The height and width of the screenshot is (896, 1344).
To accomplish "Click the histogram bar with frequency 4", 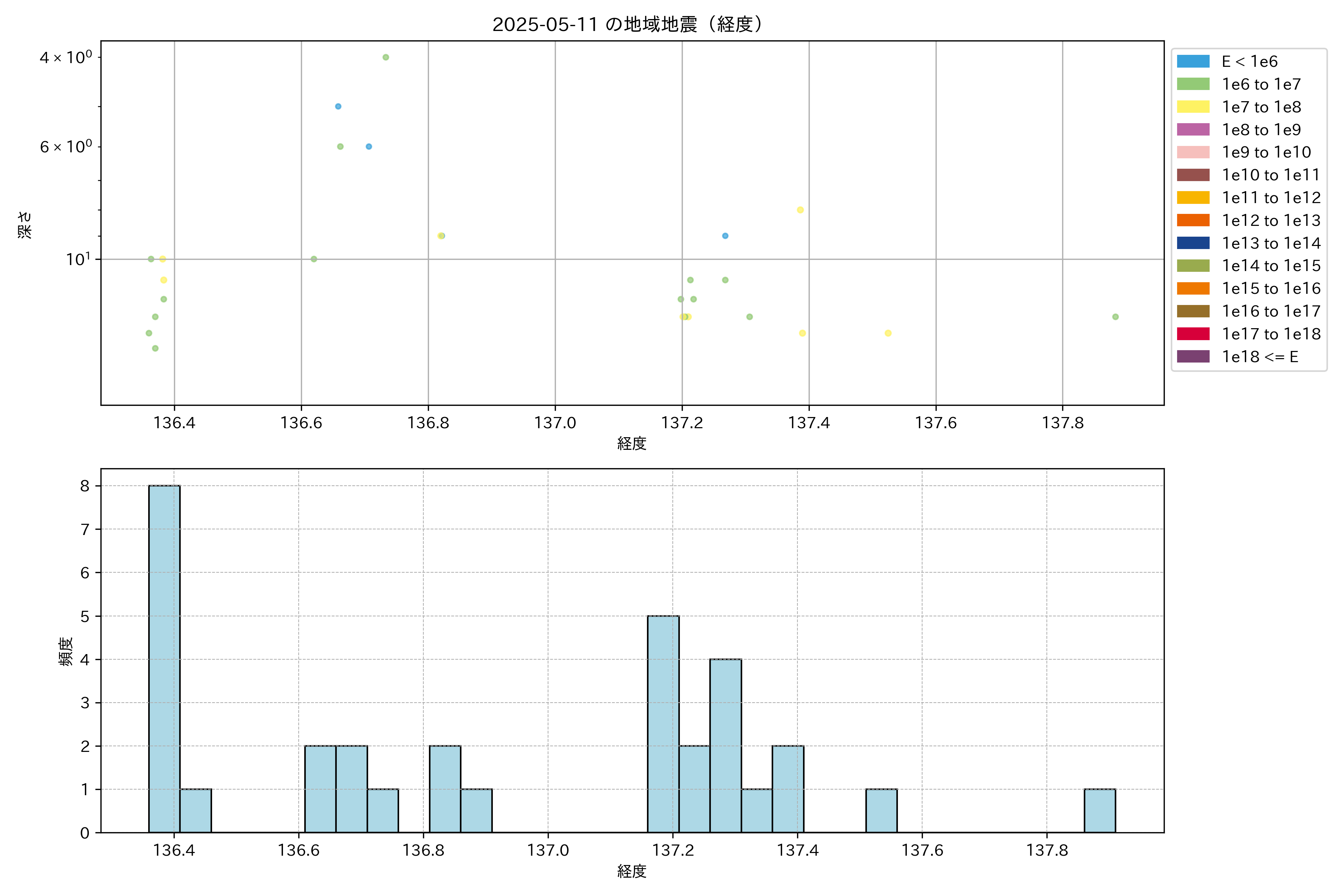I will click(x=725, y=745).
